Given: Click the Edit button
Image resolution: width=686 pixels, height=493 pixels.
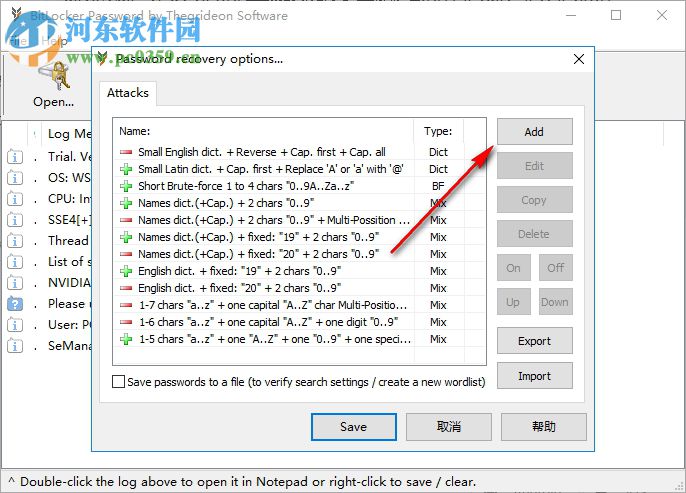Looking at the screenshot, I should point(534,166).
